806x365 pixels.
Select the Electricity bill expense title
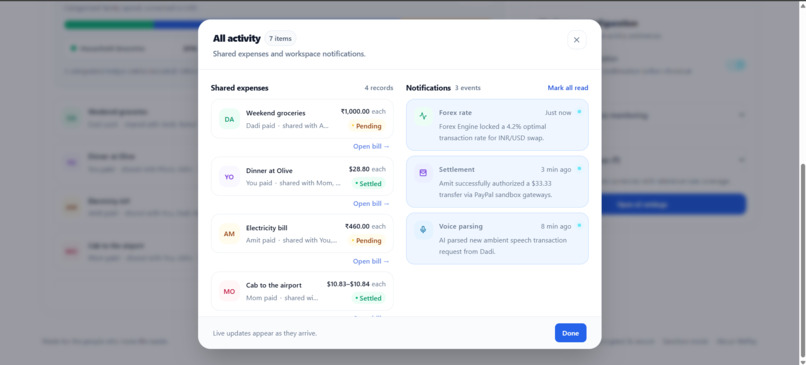click(x=267, y=228)
